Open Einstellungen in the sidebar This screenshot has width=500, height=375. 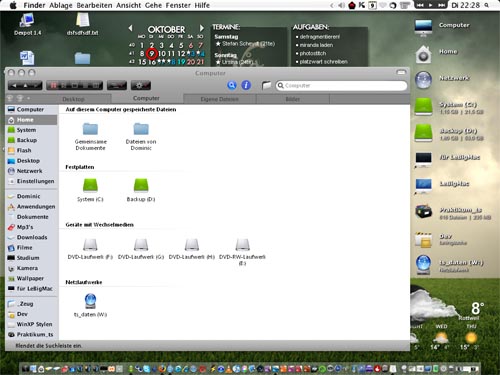tap(31, 181)
